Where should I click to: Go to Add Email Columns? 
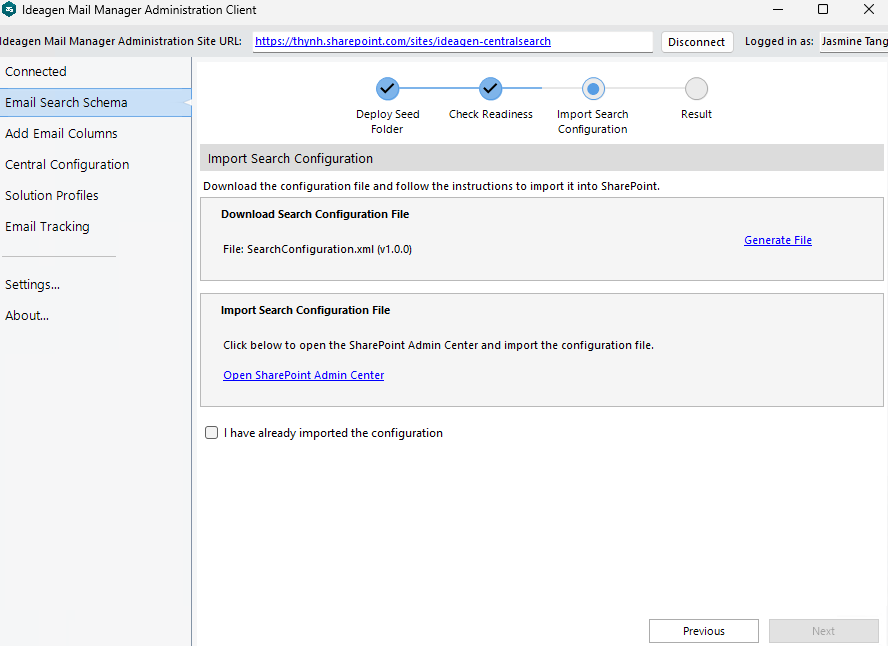(x=95, y=134)
